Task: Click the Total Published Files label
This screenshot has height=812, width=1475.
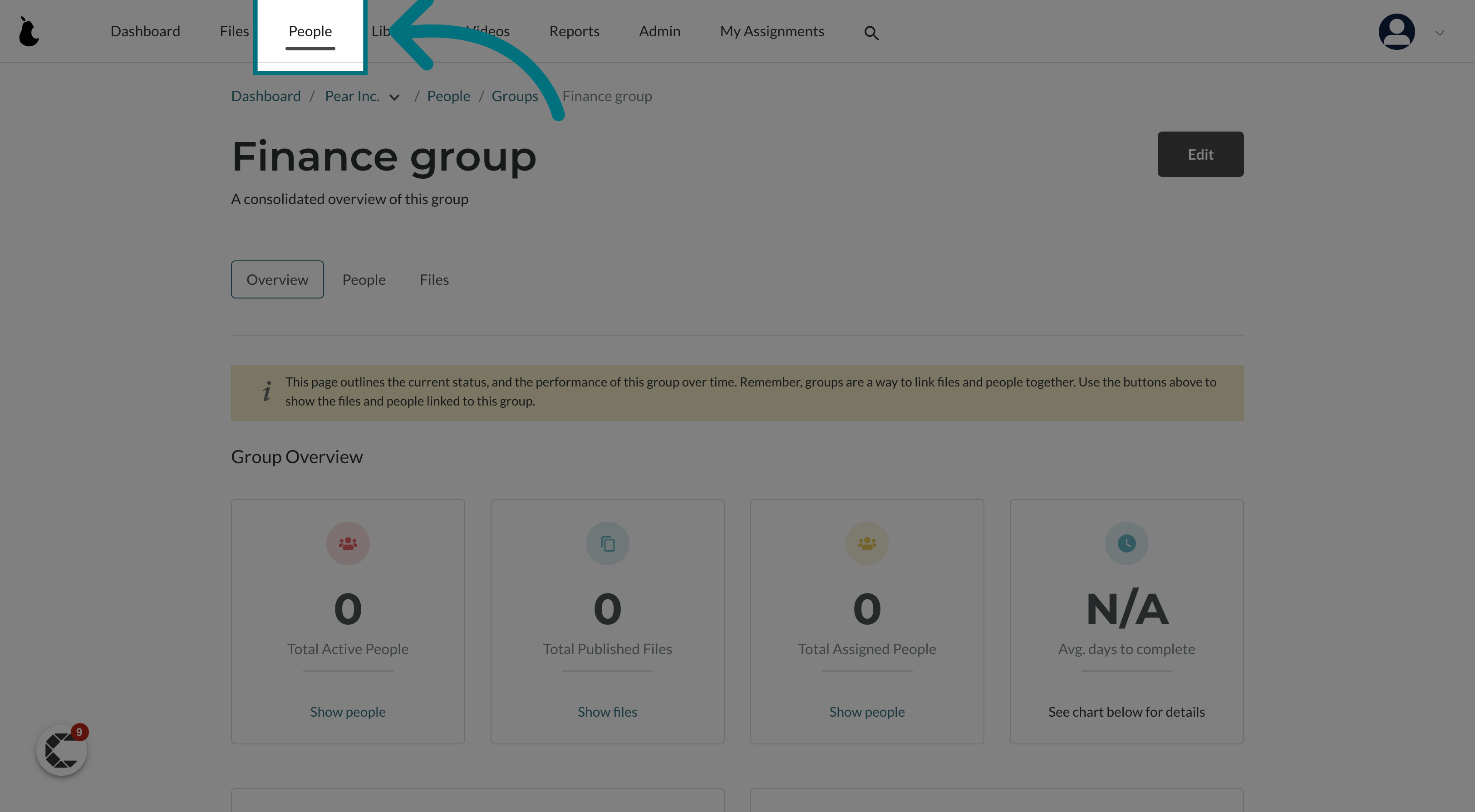Action: (x=607, y=649)
